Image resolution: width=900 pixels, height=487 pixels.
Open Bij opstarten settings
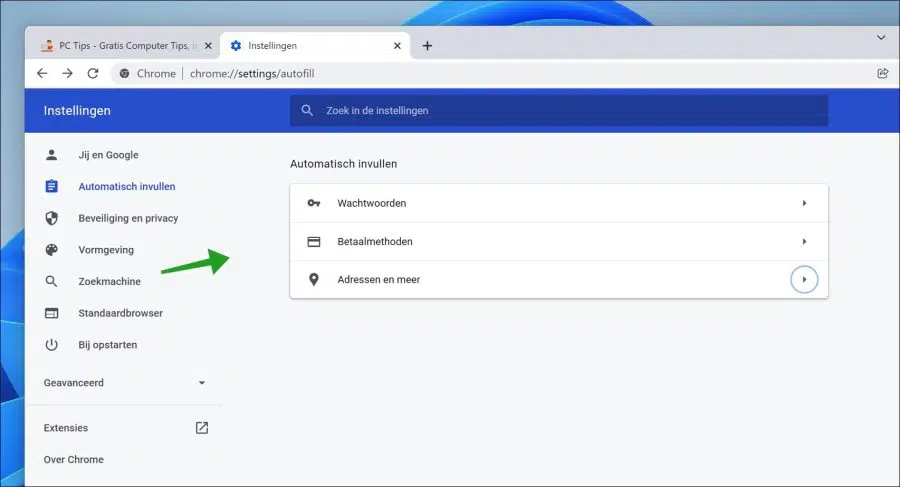[x=108, y=345]
